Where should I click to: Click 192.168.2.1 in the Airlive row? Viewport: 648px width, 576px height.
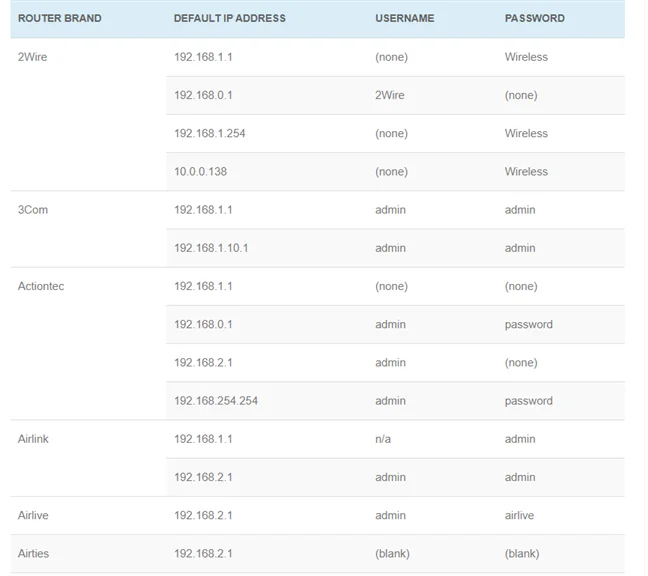click(203, 515)
